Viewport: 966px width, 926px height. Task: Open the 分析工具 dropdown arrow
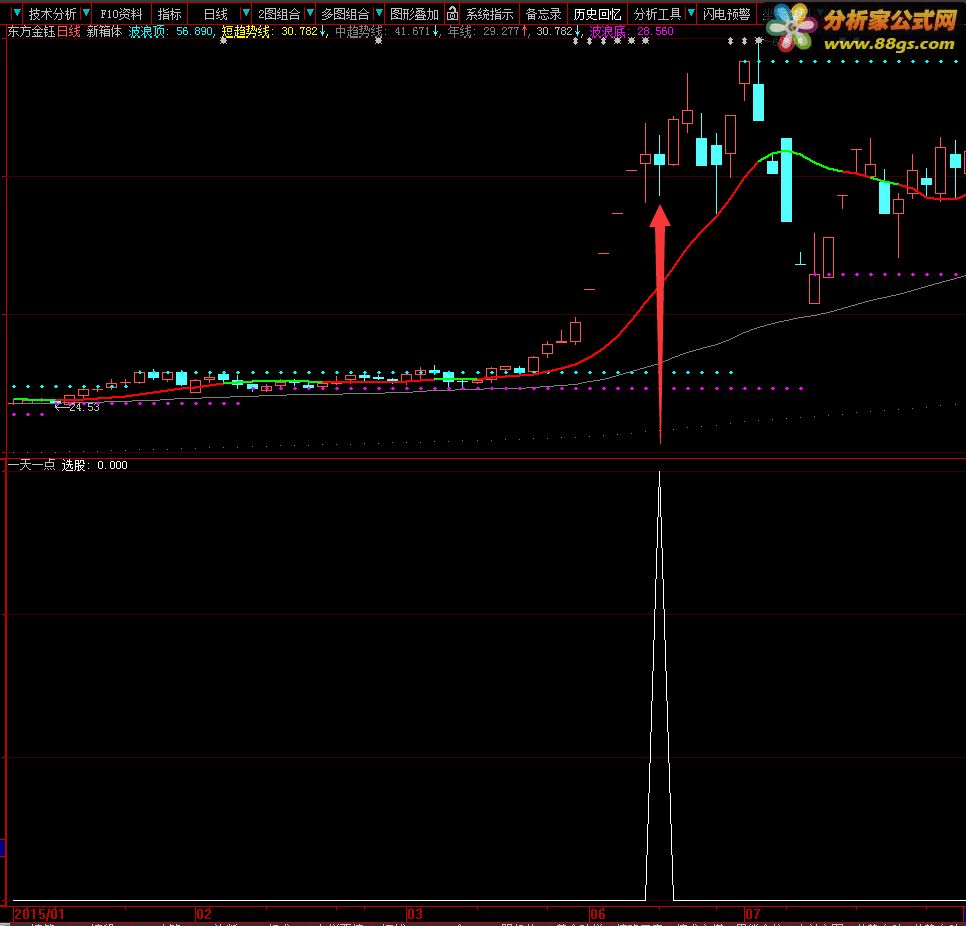click(691, 13)
